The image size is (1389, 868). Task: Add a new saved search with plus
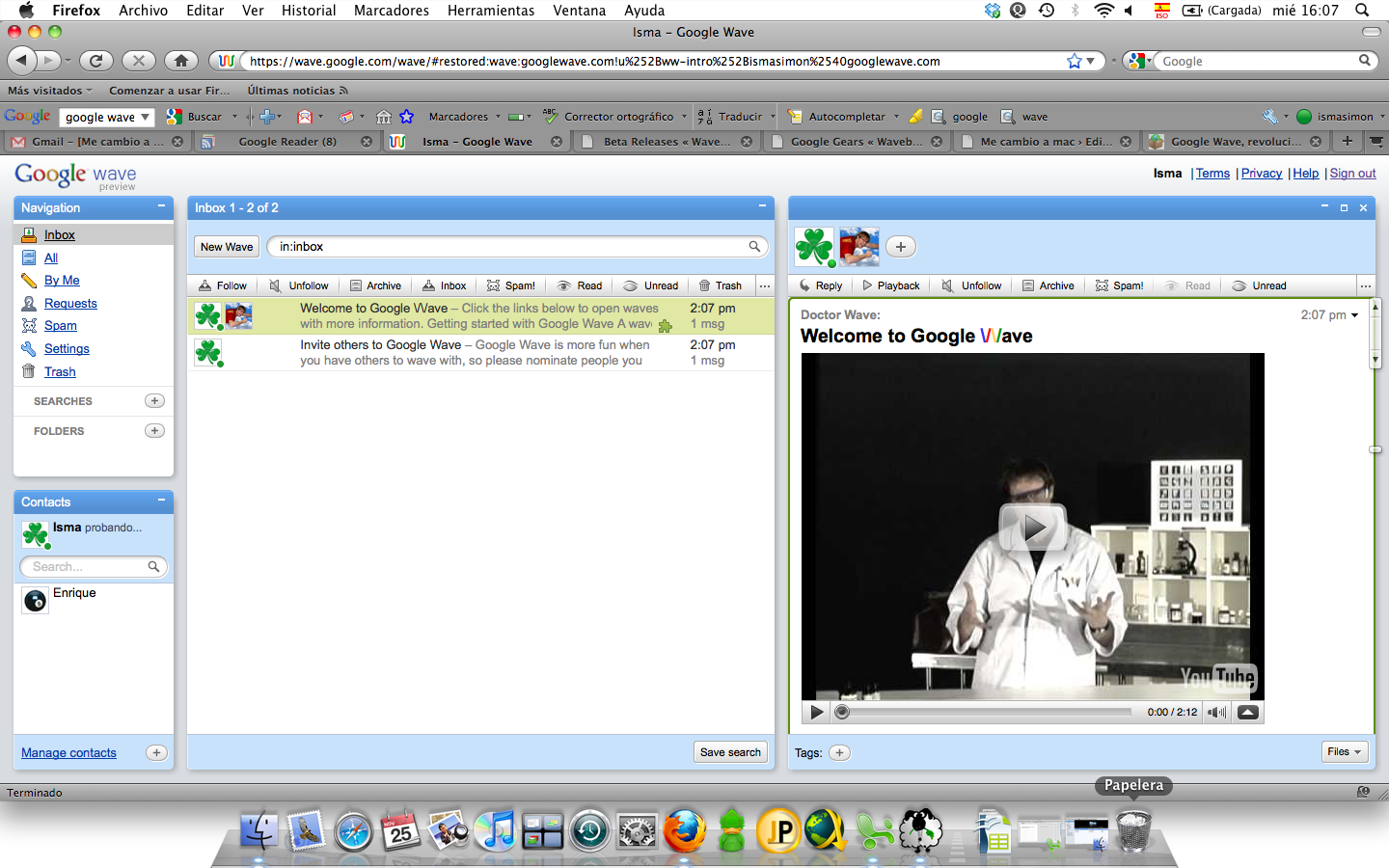154,400
